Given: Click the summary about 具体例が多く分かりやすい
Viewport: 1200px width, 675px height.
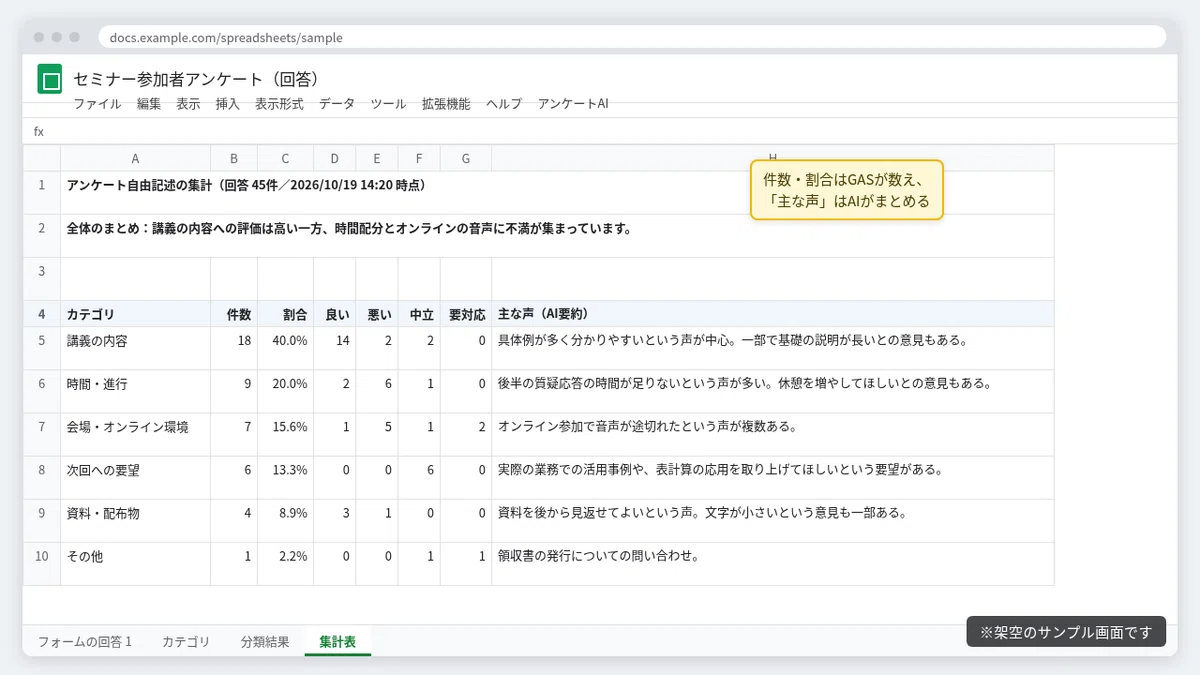Looking at the screenshot, I should point(773,348).
